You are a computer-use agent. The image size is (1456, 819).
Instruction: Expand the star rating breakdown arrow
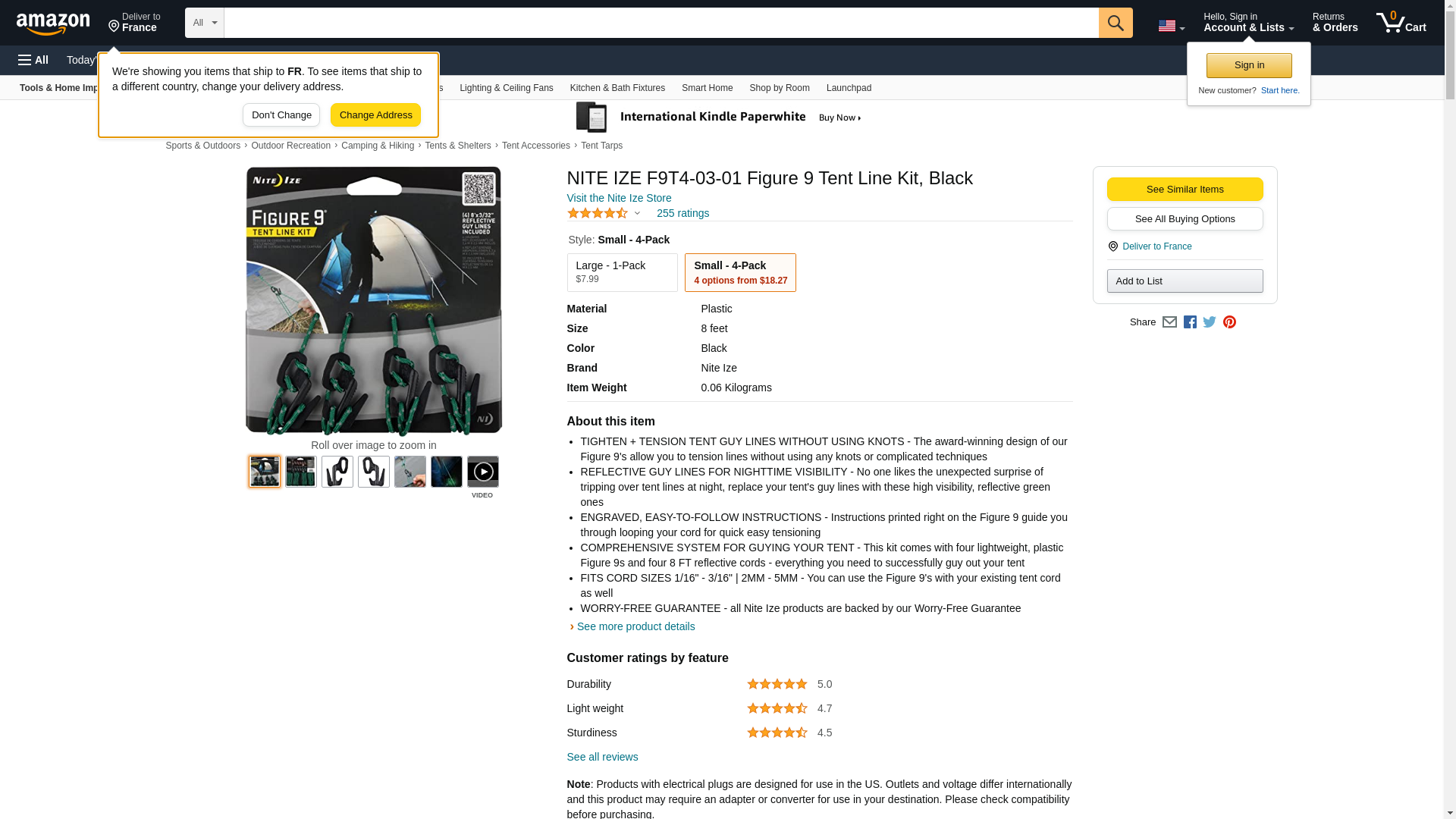coord(637,214)
